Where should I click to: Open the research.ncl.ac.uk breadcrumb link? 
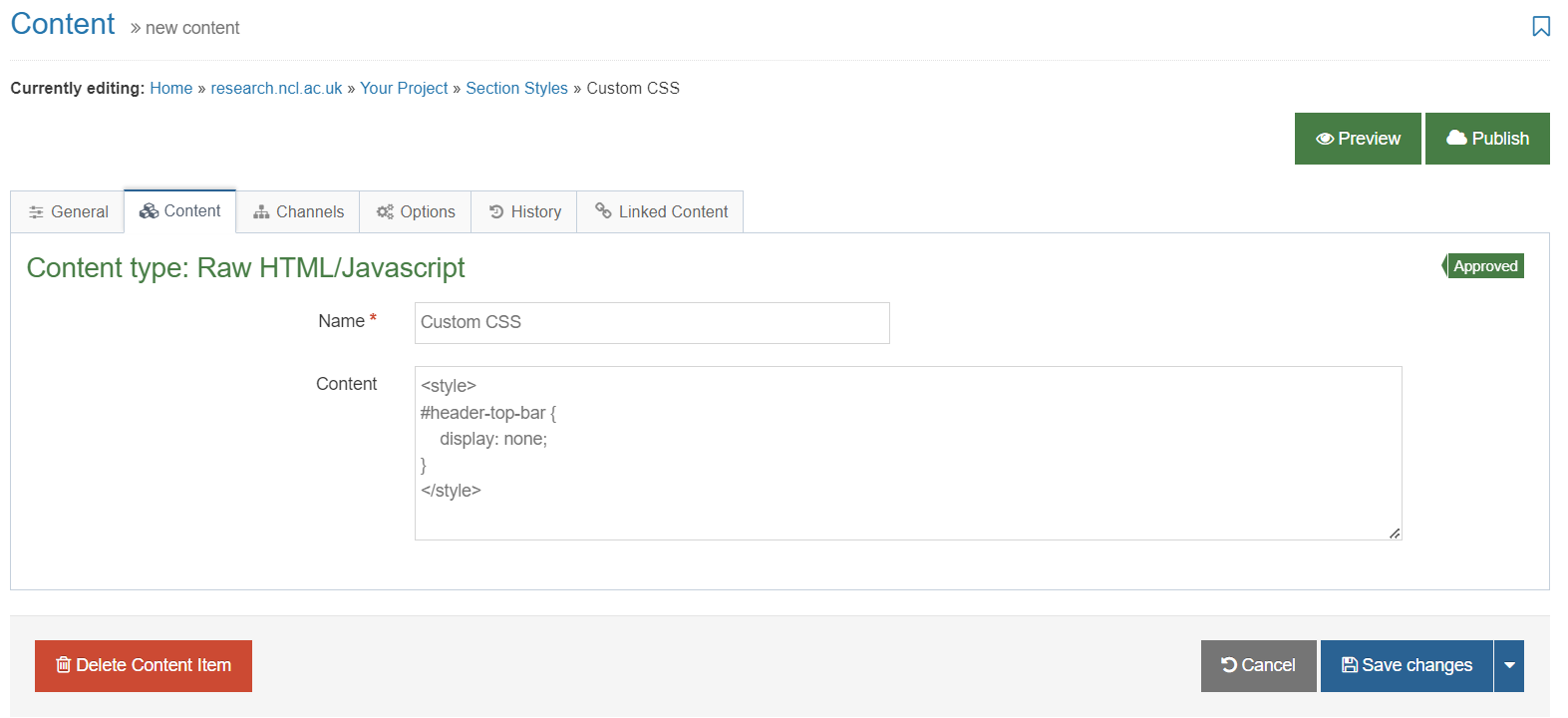point(276,88)
